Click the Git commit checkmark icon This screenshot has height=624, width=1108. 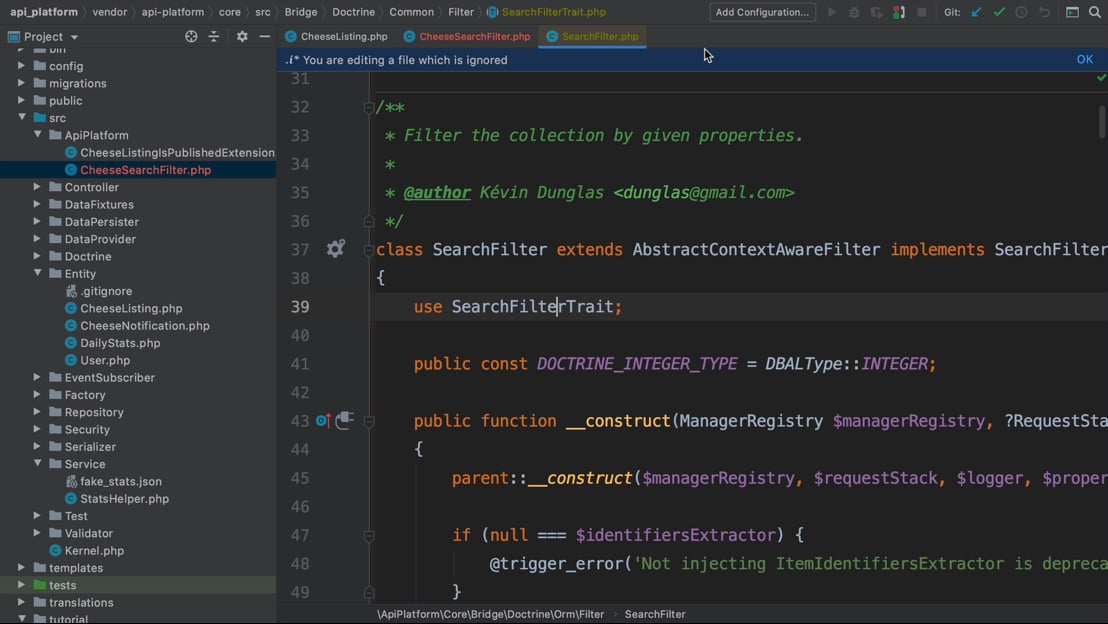click(999, 12)
